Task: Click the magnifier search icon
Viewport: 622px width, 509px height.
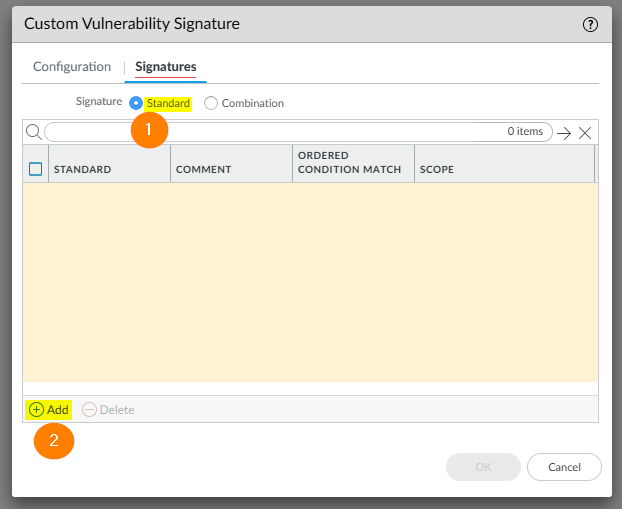Action: [x=33, y=132]
